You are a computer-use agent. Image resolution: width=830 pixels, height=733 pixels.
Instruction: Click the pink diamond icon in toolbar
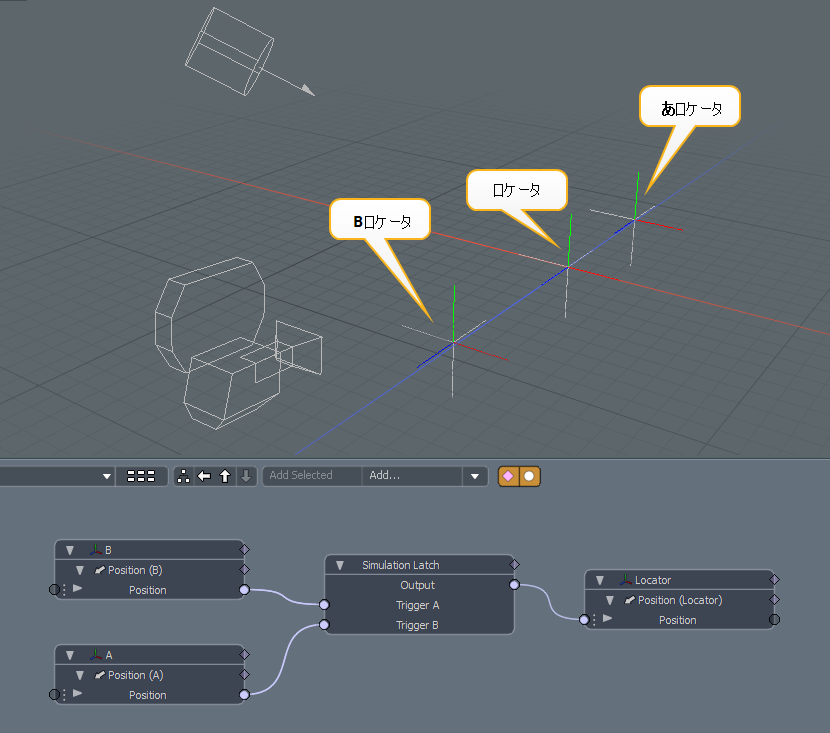(x=508, y=476)
